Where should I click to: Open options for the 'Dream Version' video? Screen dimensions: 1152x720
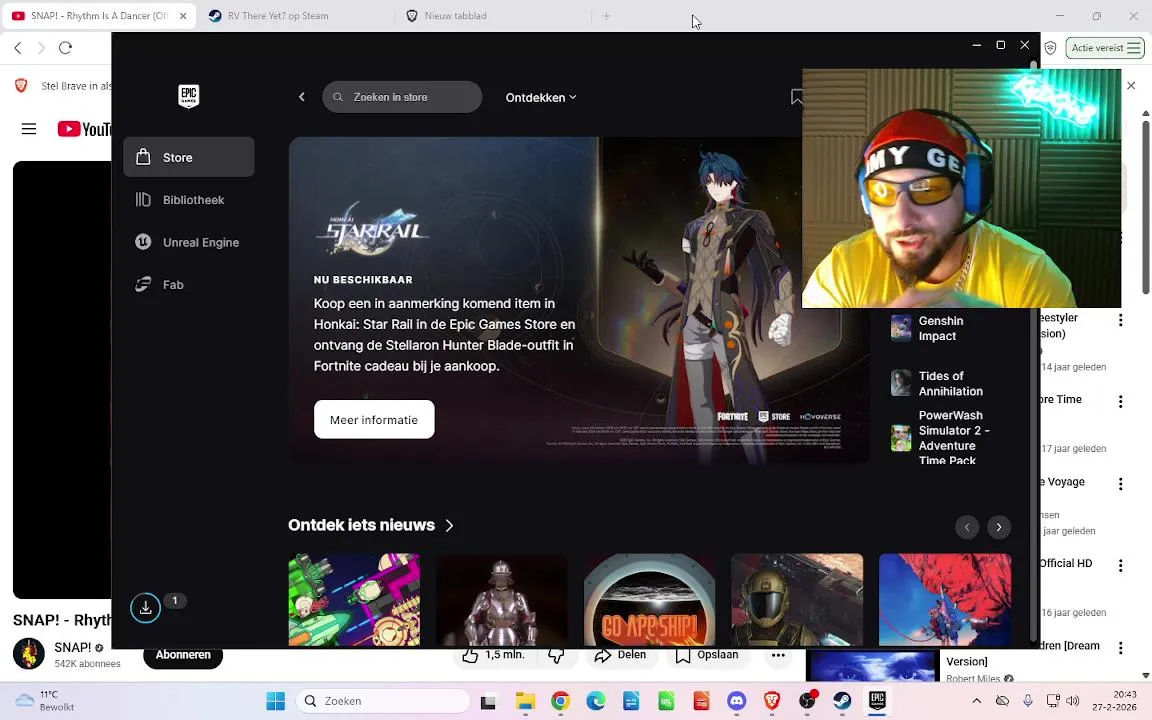(1120, 648)
